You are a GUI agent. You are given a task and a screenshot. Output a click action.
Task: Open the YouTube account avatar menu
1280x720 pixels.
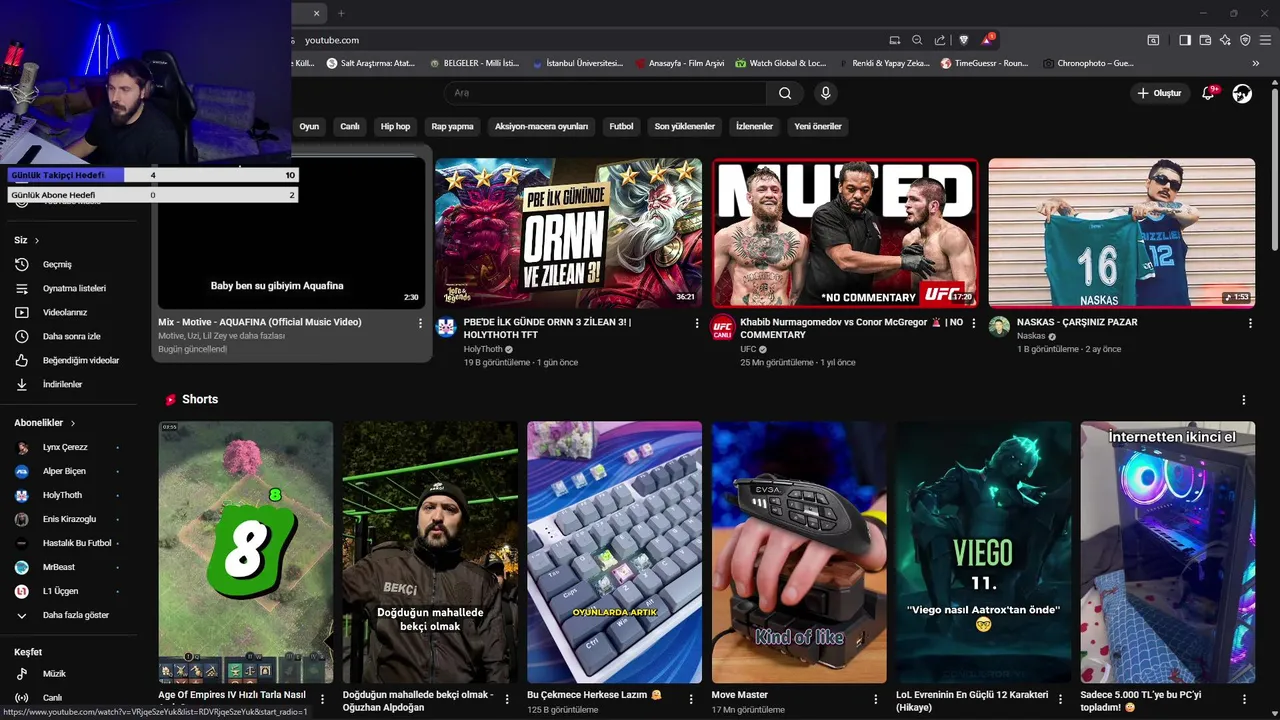(x=1242, y=93)
